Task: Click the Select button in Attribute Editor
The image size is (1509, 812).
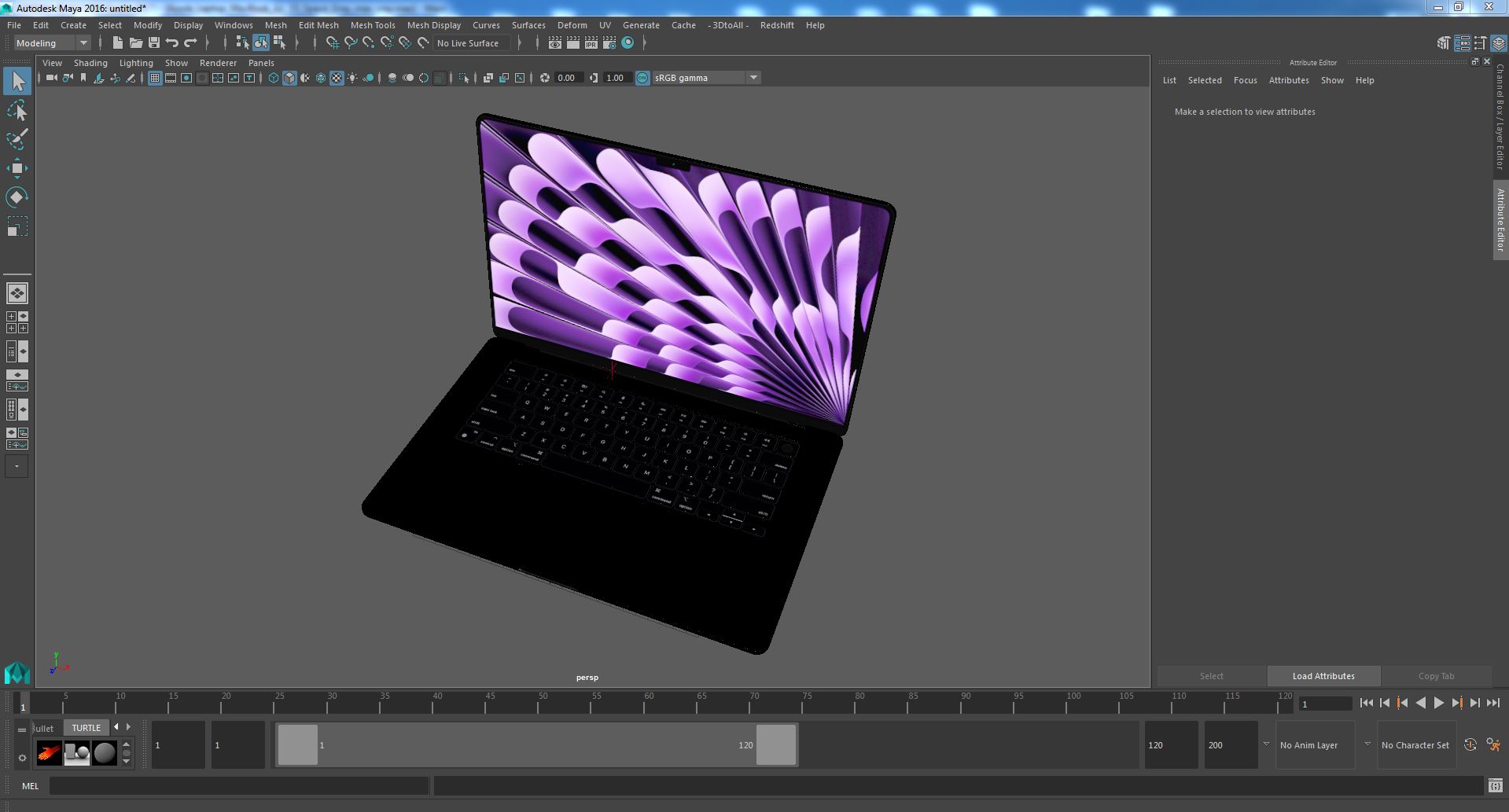Action: pyautogui.click(x=1211, y=676)
